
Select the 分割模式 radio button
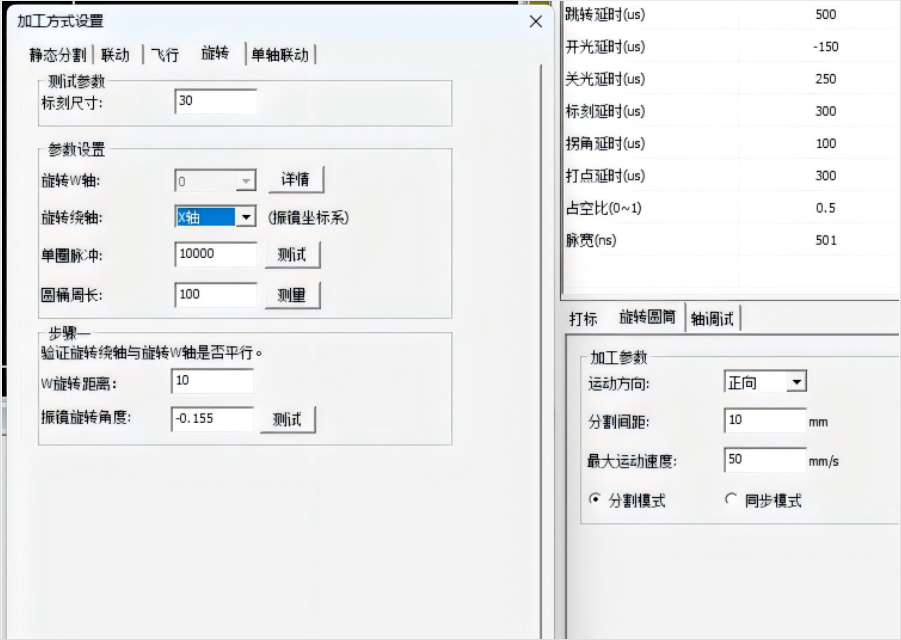click(x=595, y=499)
